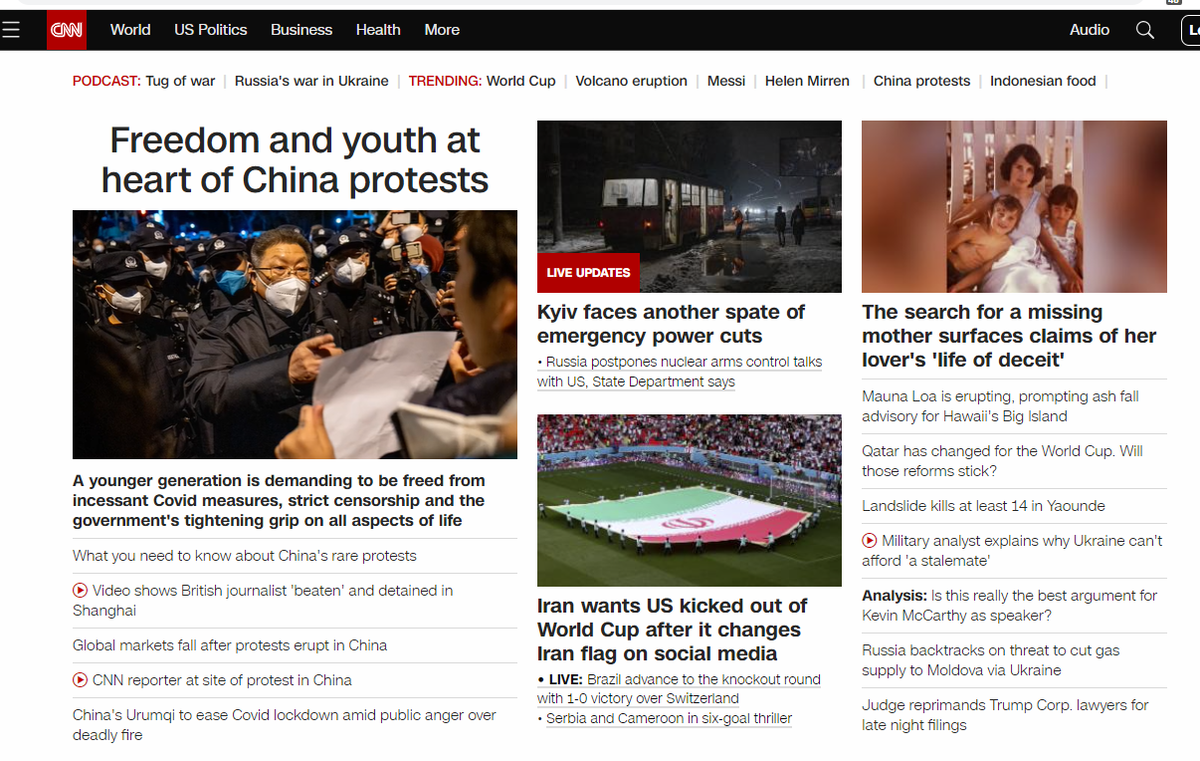Open 'Global markets fall' article
The width and height of the screenshot is (1200, 761).
click(x=230, y=645)
